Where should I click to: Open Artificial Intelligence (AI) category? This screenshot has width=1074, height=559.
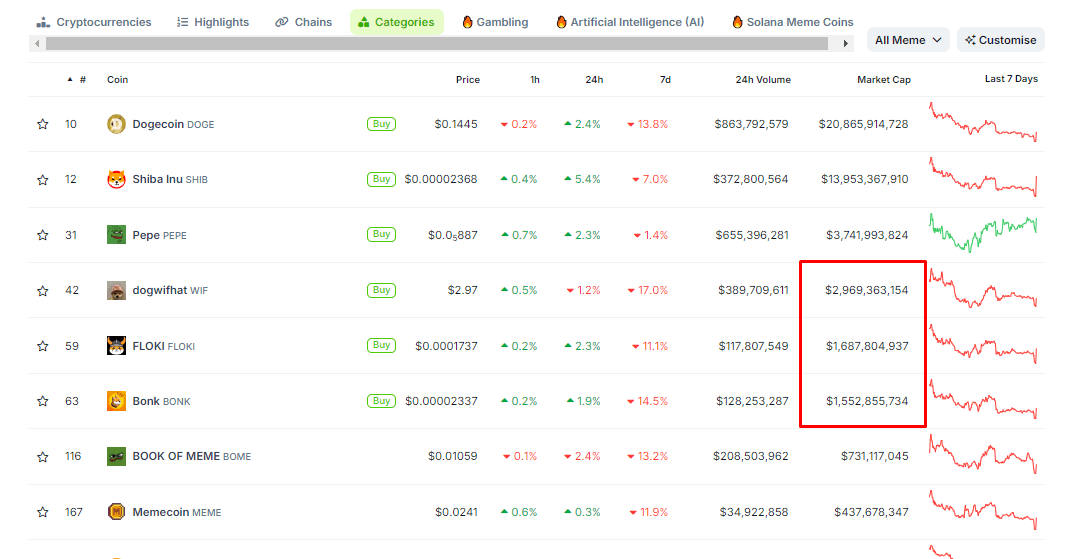(630, 22)
